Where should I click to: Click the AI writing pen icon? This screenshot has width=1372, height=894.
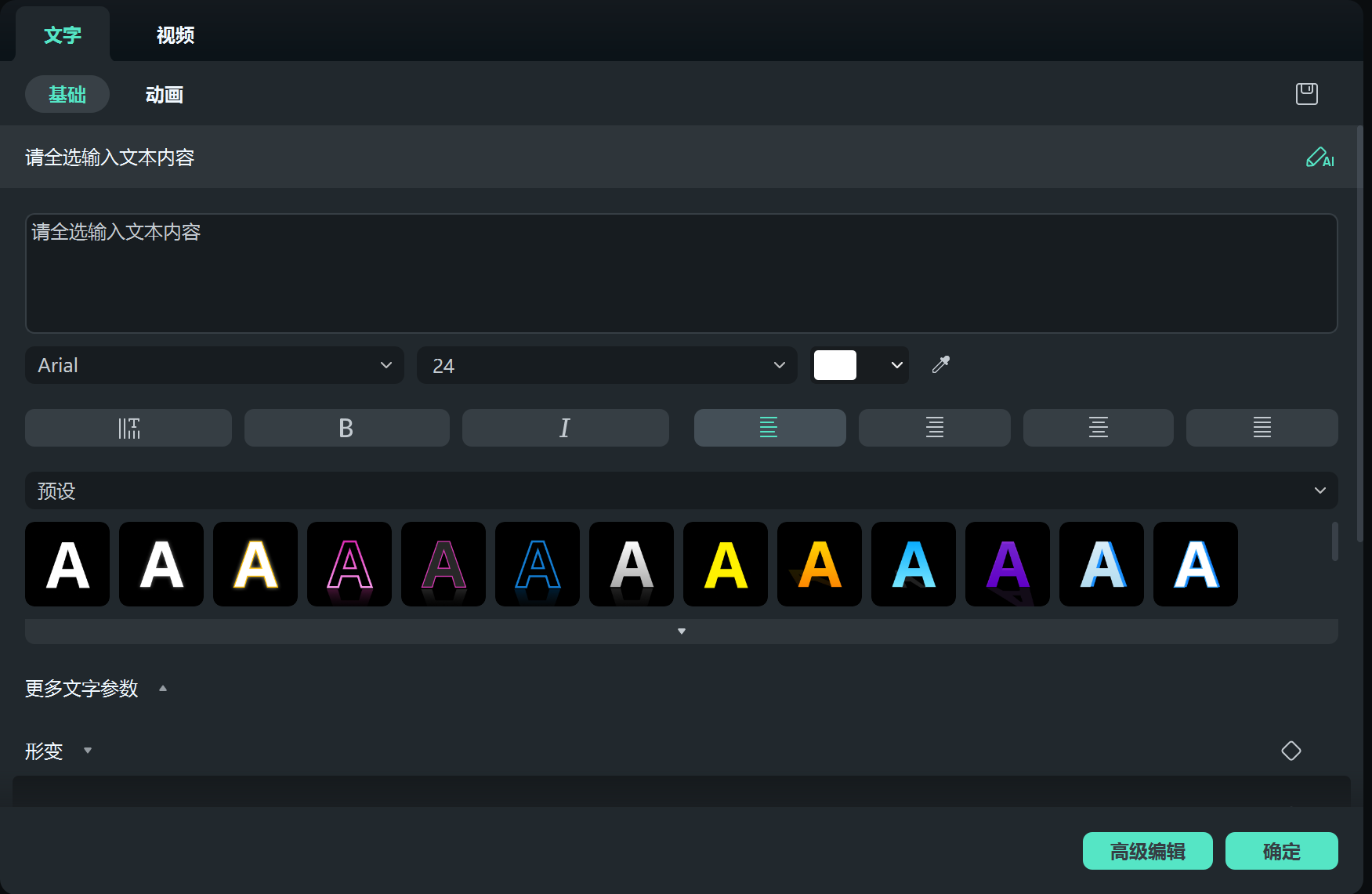1320,158
